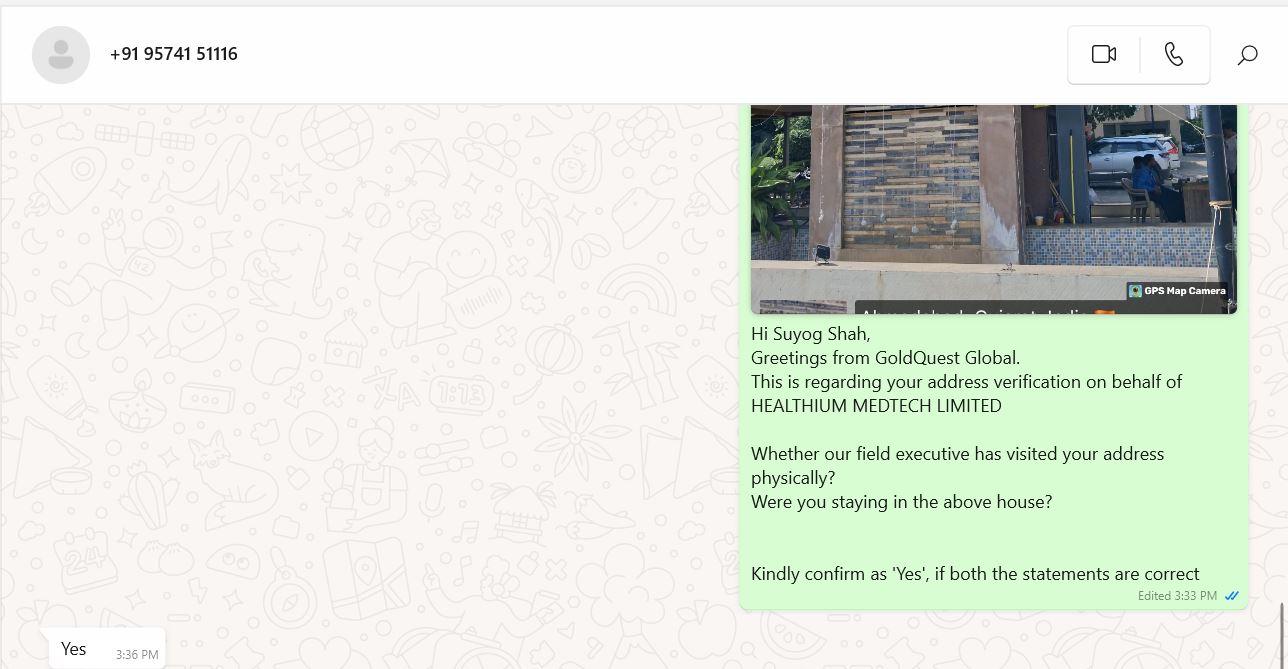1288x669 pixels.
Task: Click 'Were you staying in the above house?'
Action: [x=902, y=502]
